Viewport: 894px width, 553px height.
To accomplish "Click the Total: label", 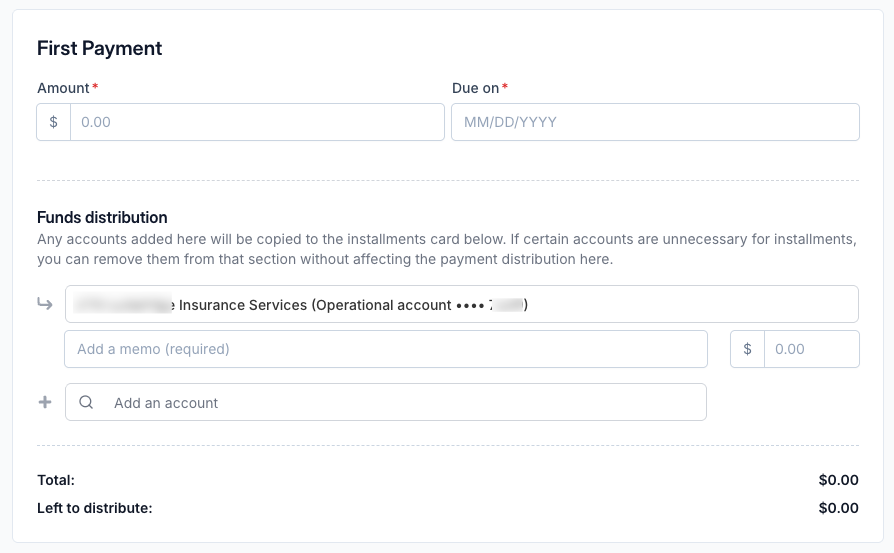I will pos(56,480).
